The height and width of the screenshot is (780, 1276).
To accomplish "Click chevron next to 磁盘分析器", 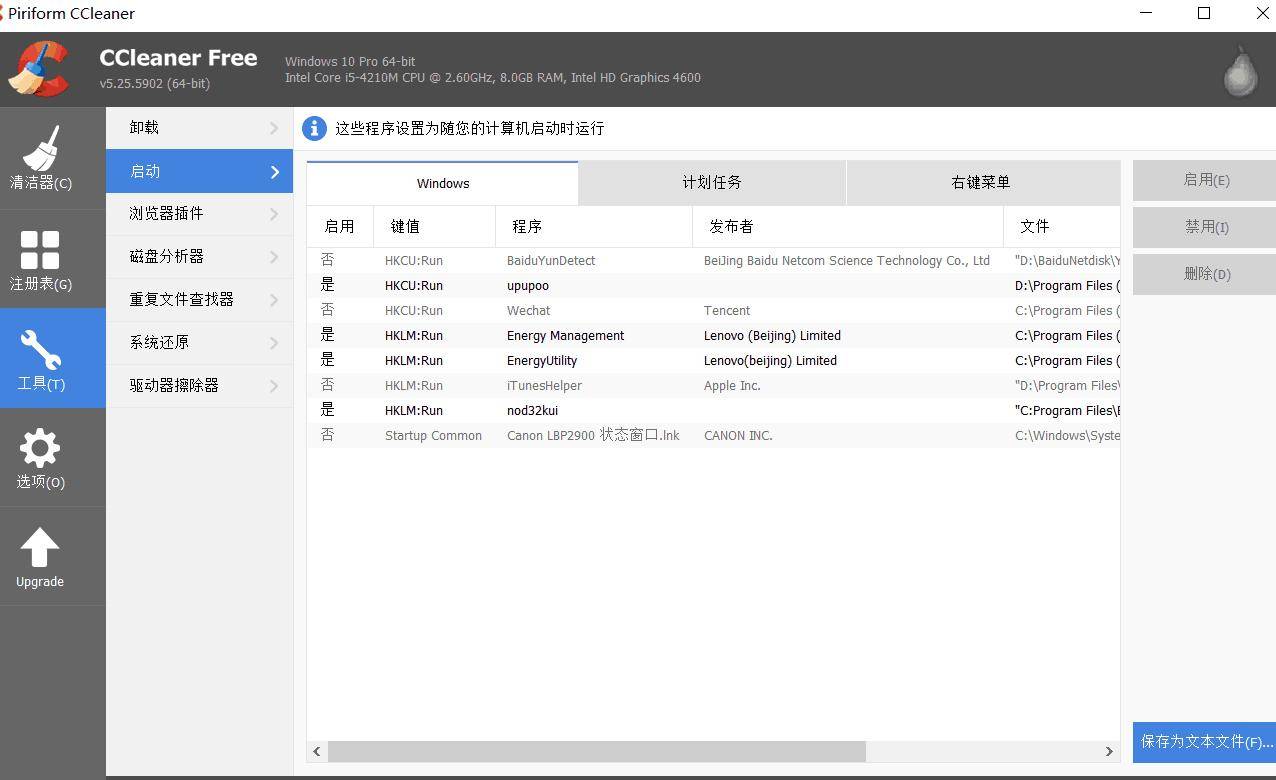I will [x=274, y=257].
